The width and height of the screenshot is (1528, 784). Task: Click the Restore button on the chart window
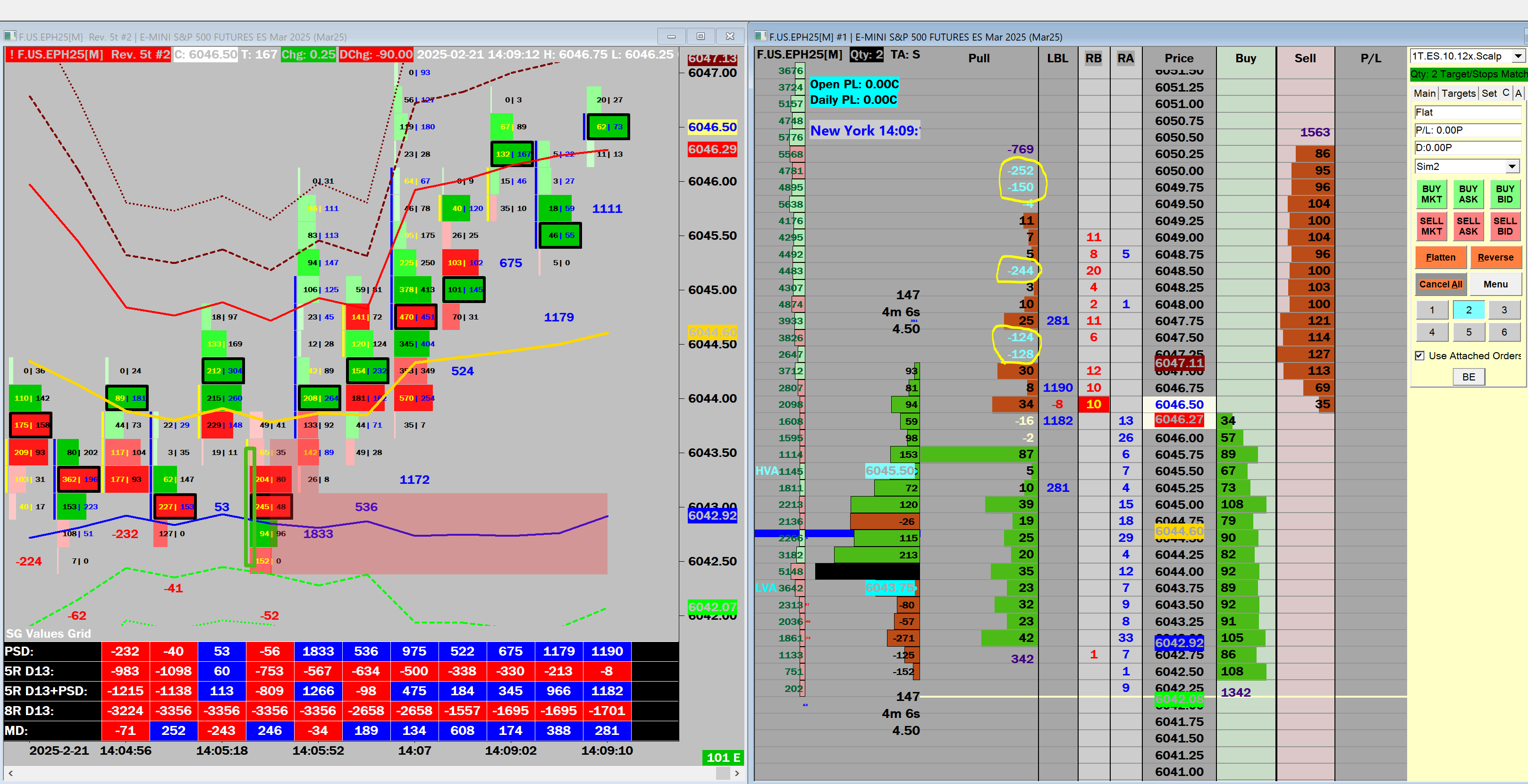(701, 36)
